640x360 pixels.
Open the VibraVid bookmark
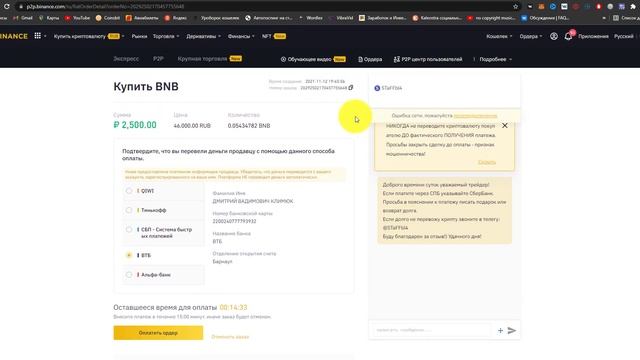[x=341, y=18]
